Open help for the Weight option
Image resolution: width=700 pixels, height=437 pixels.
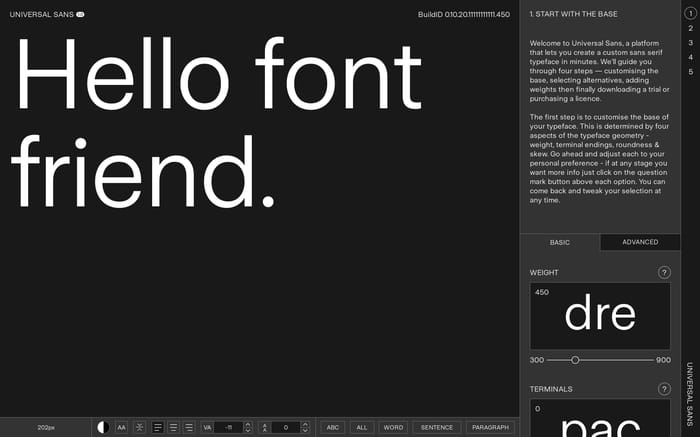click(x=664, y=272)
